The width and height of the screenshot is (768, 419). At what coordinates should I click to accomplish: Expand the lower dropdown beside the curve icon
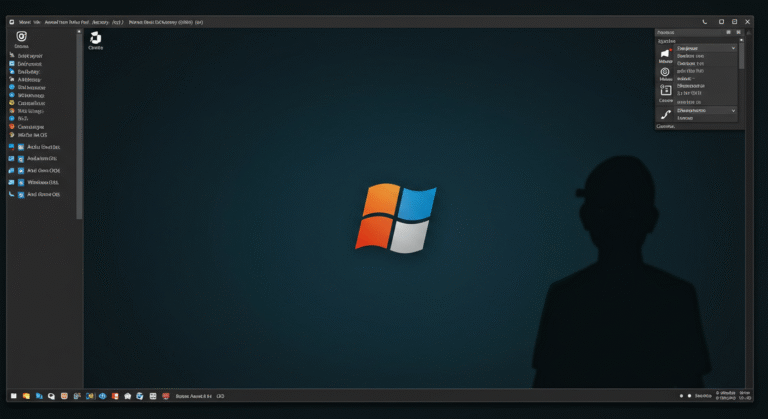pyautogui.click(x=706, y=110)
